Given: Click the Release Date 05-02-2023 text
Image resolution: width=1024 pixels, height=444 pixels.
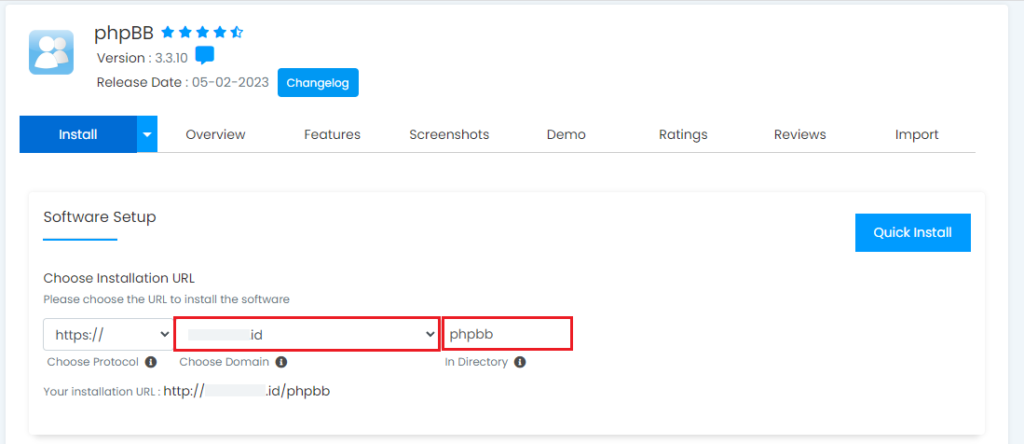Looking at the screenshot, I should tap(183, 83).
